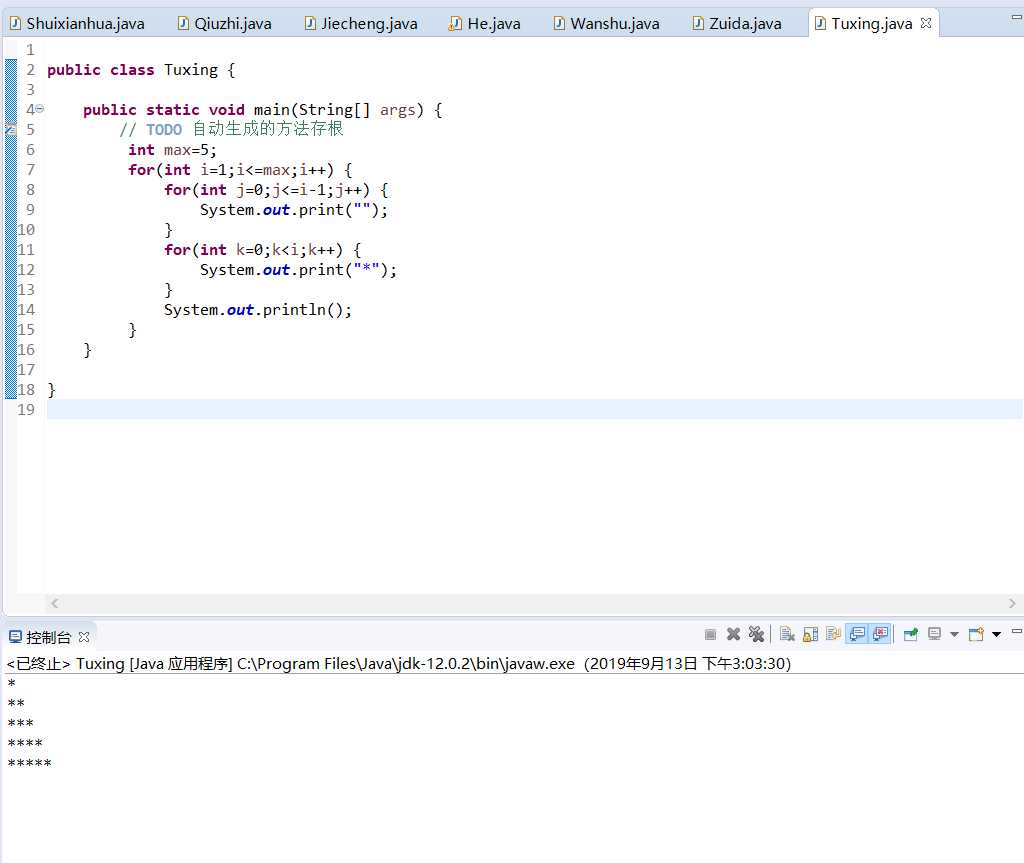Click the editor horizontal scroll right arrow
The image size is (1024, 863).
[x=1012, y=603]
